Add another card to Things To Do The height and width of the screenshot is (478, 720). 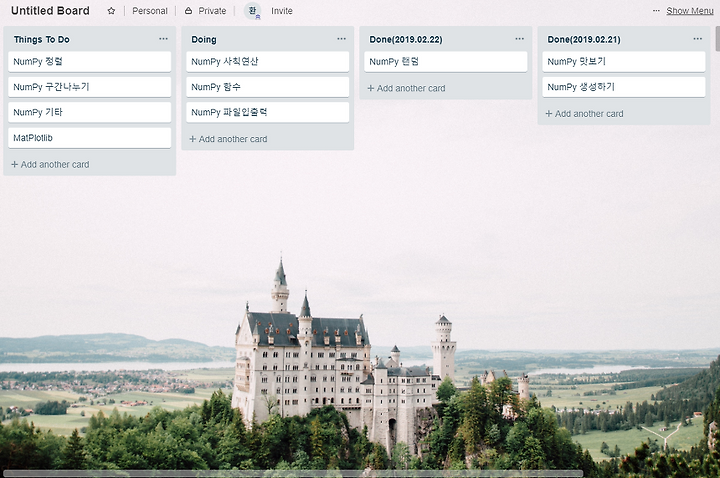click(x=50, y=164)
